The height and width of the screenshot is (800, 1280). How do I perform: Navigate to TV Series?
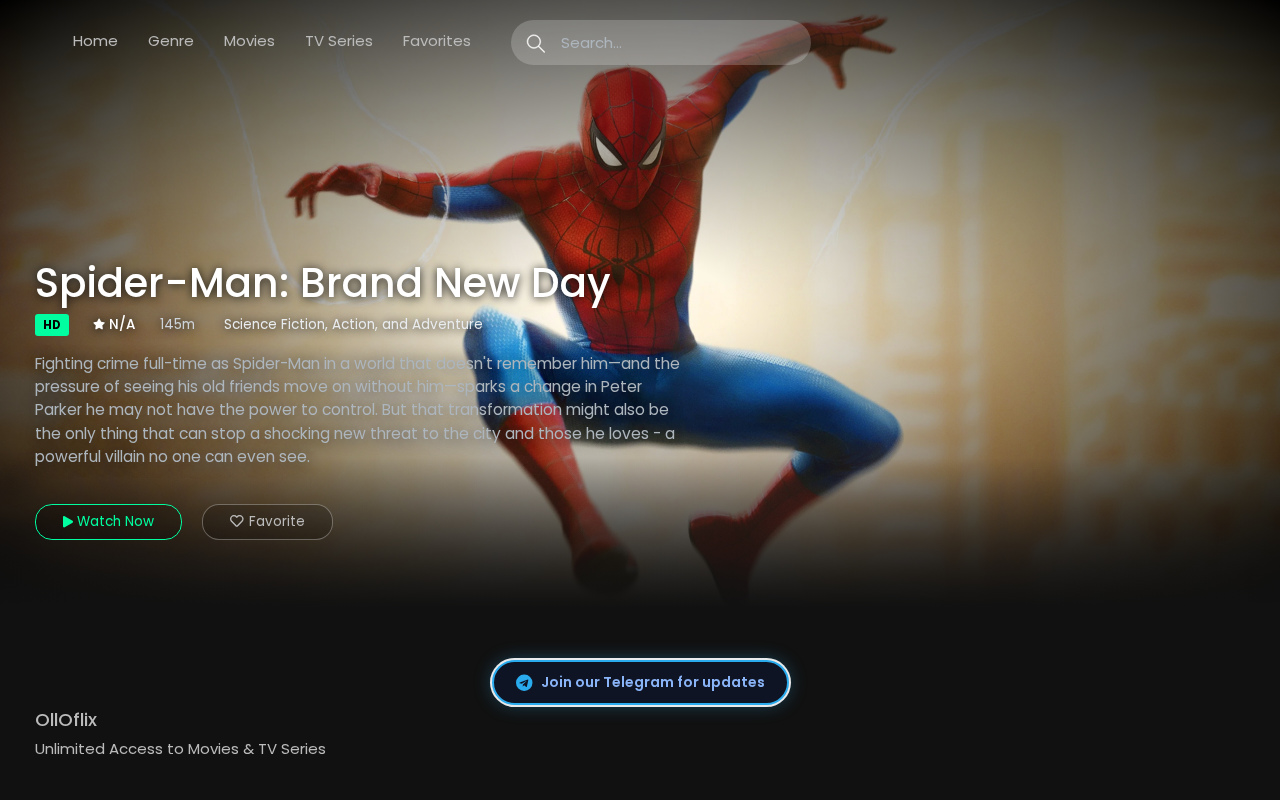click(339, 41)
